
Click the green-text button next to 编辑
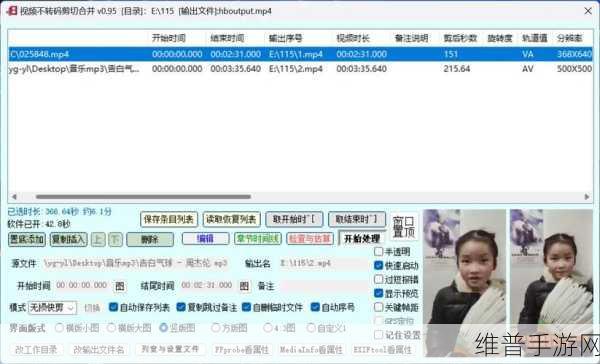point(258,239)
